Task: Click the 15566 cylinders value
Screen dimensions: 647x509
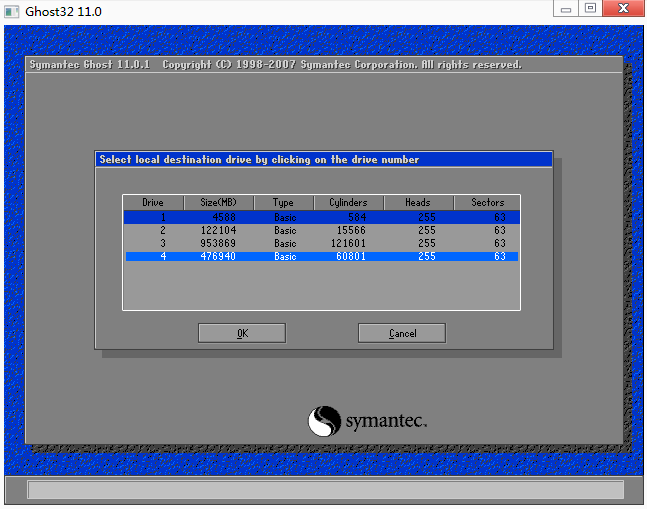Action: [351, 230]
